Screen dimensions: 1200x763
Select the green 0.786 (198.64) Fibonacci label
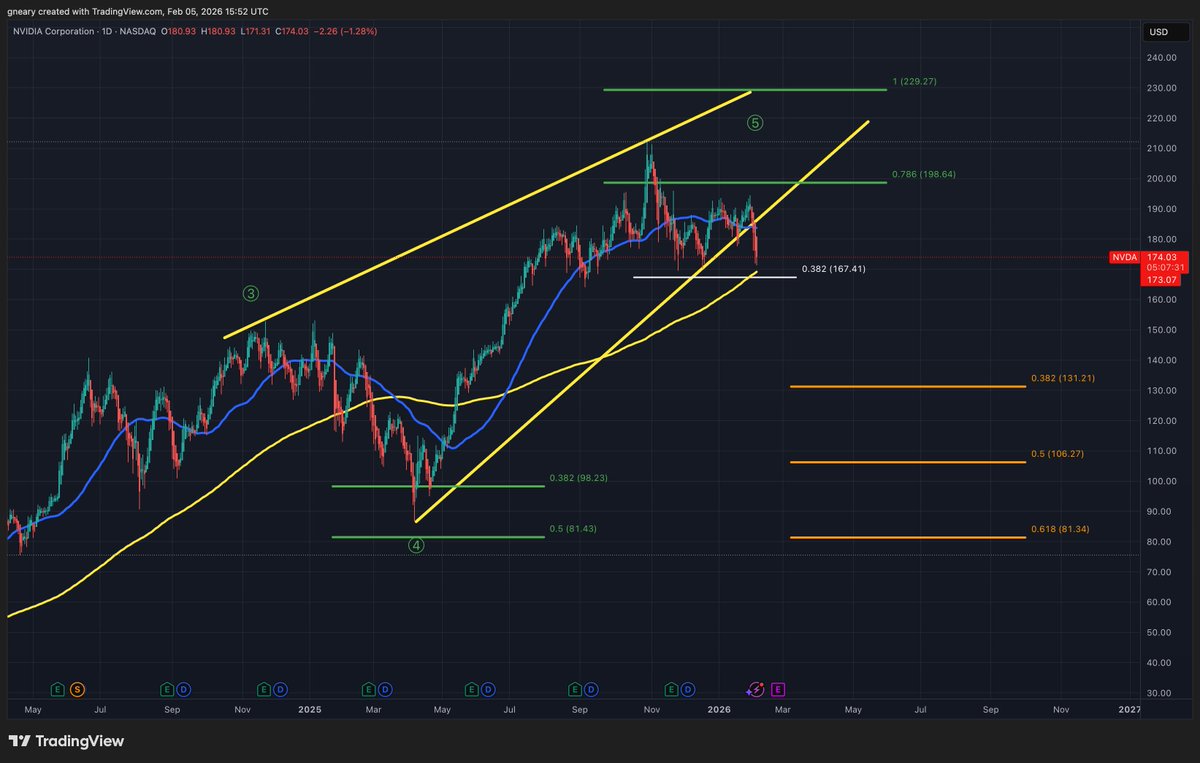click(925, 174)
